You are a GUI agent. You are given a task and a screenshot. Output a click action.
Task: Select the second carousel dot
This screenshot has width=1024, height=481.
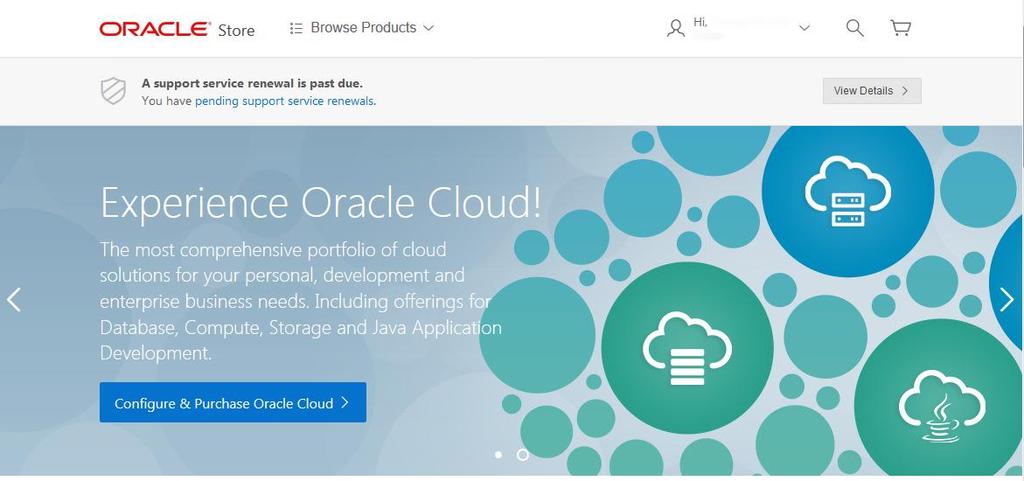point(522,454)
